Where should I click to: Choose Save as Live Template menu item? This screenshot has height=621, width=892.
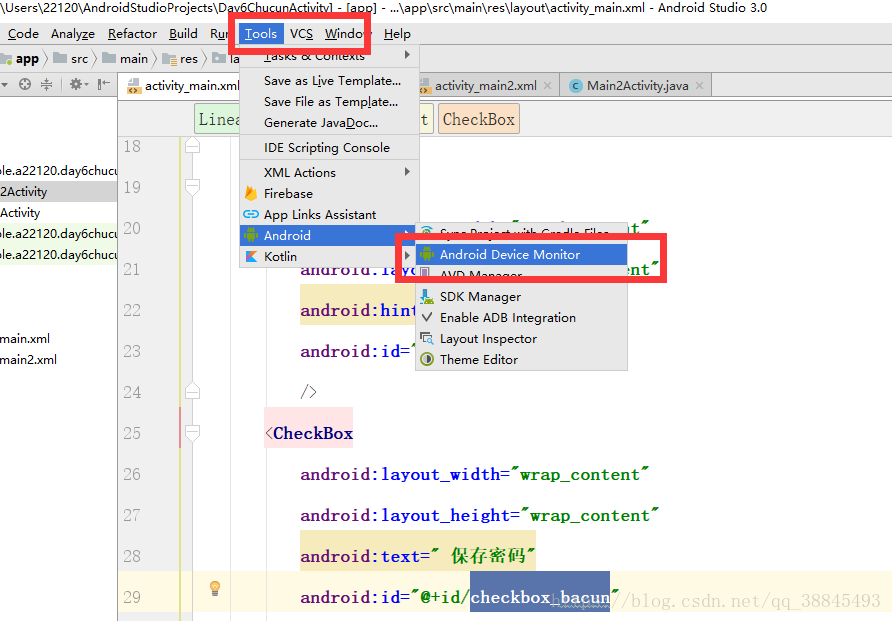click(x=329, y=81)
